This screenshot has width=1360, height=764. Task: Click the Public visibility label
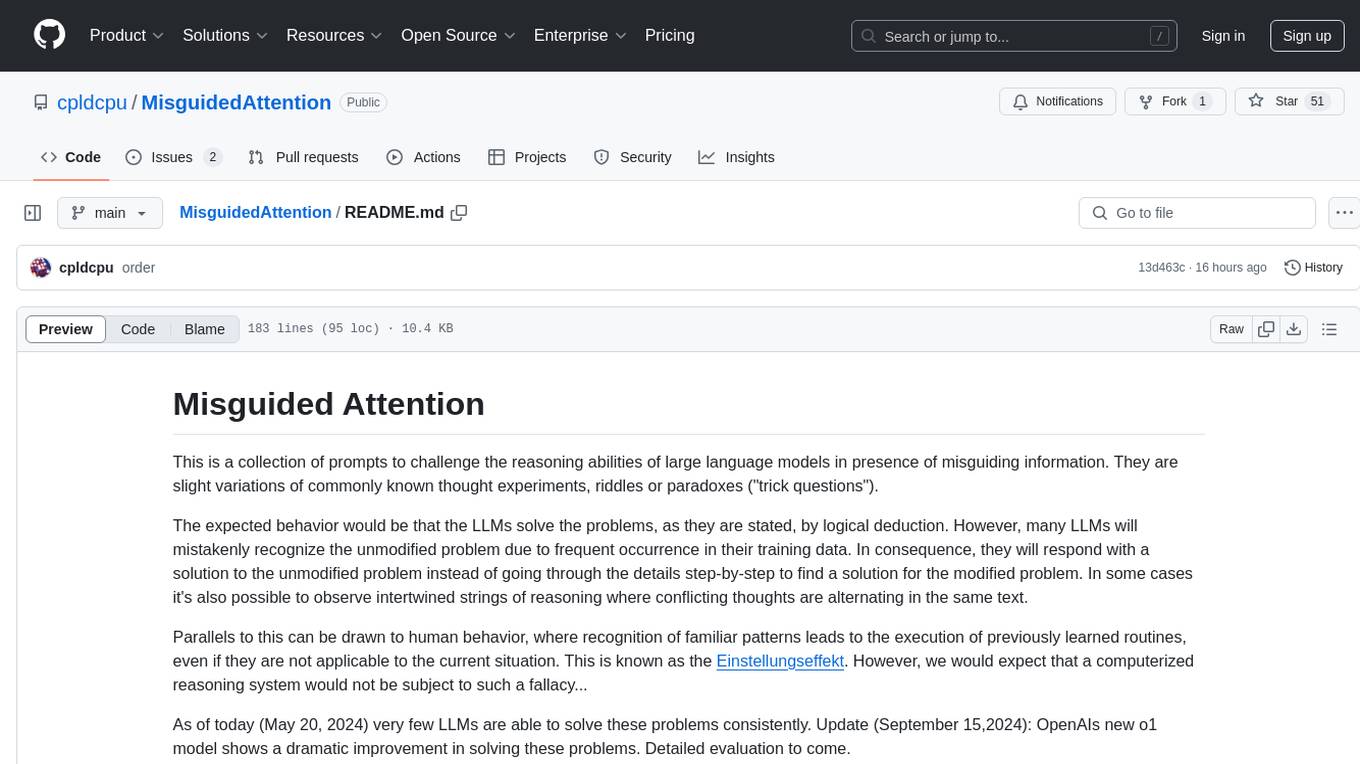click(x=363, y=102)
